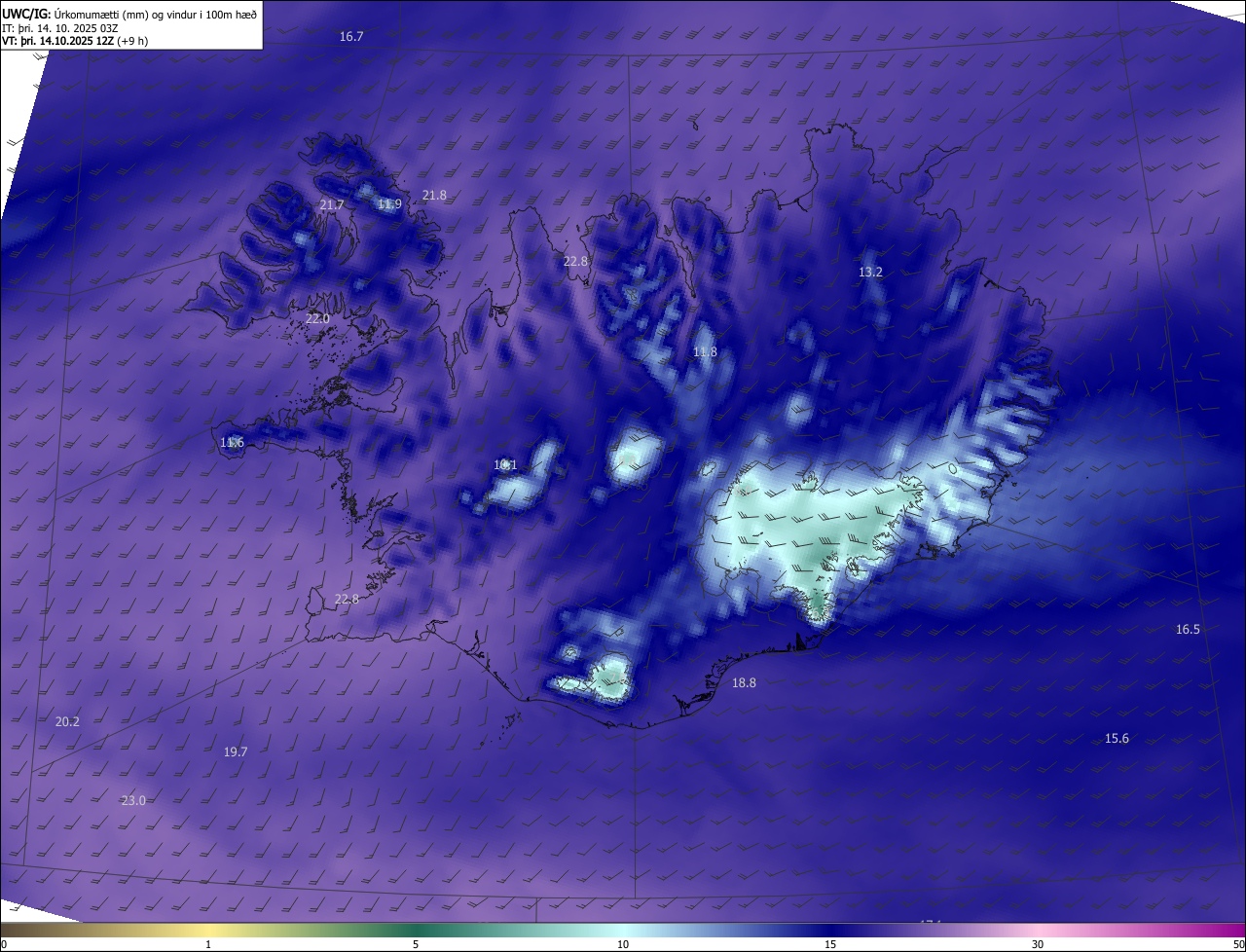This screenshot has width=1246, height=952.
Task: Click the 'VT: þri. 14.10.2025 12Z (+9 h)' line
Action: point(75,41)
